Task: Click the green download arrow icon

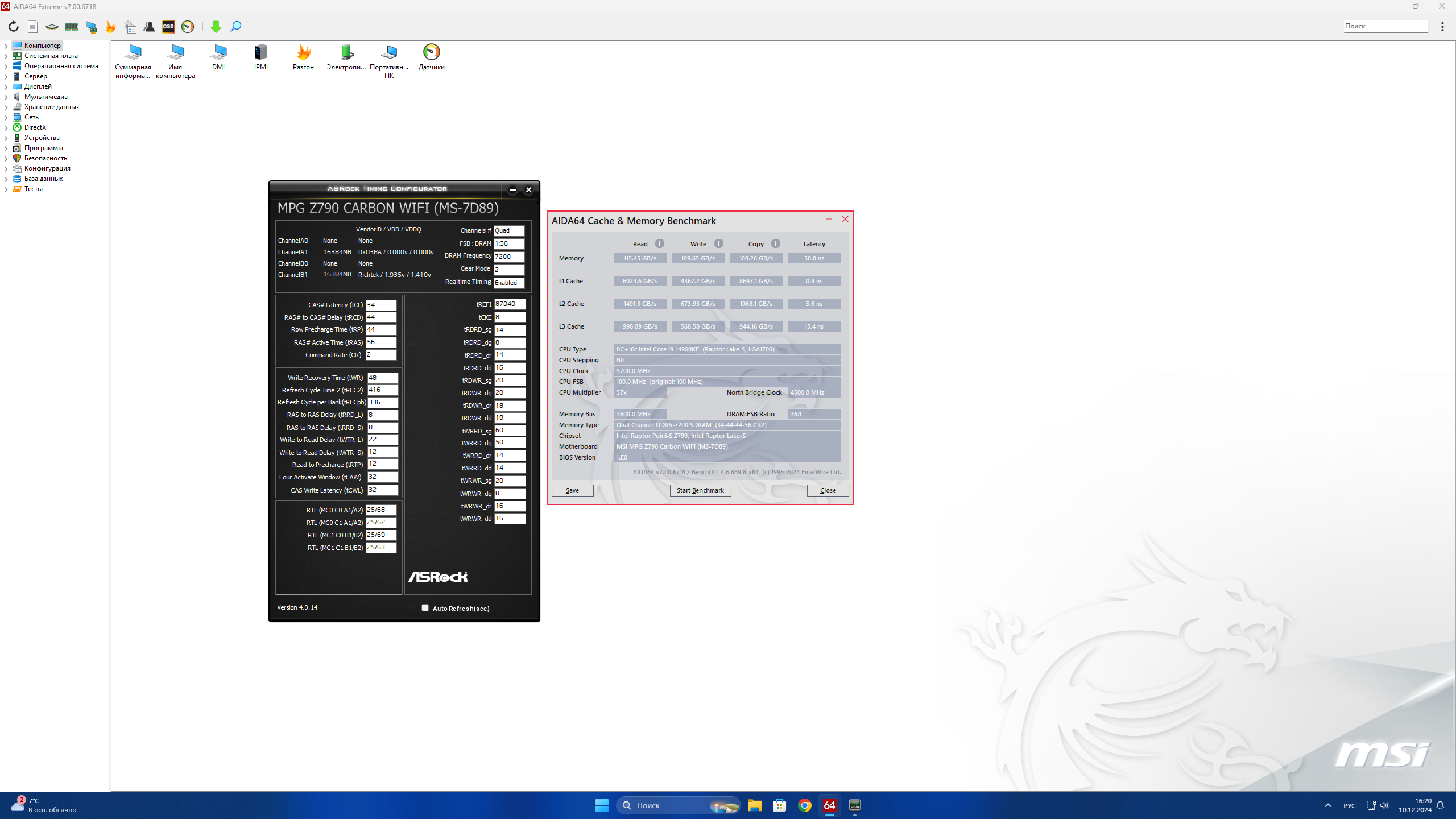Action: tap(216, 27)
